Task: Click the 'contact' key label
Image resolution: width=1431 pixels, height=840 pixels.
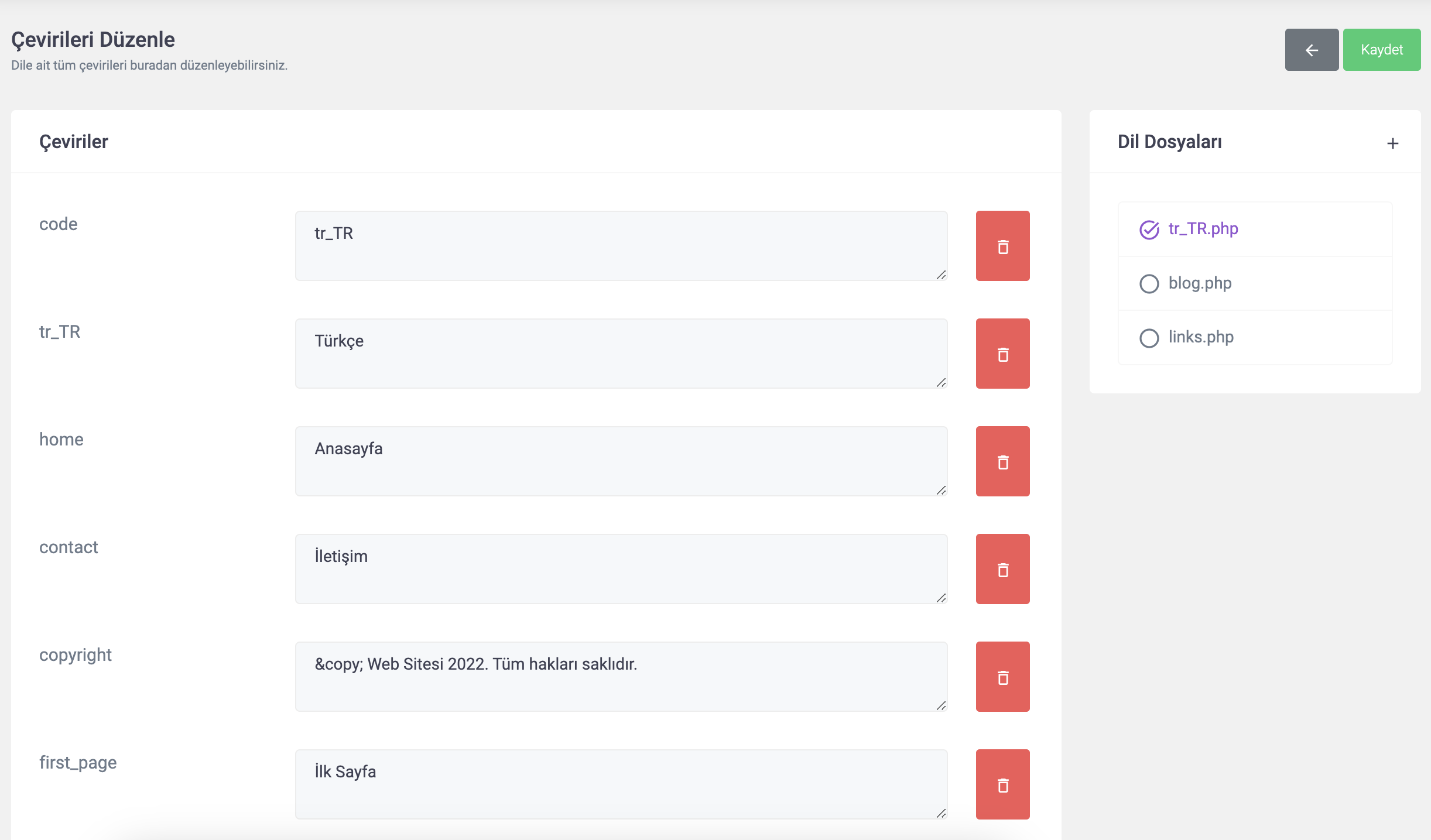Action: [x=69, y=547]
